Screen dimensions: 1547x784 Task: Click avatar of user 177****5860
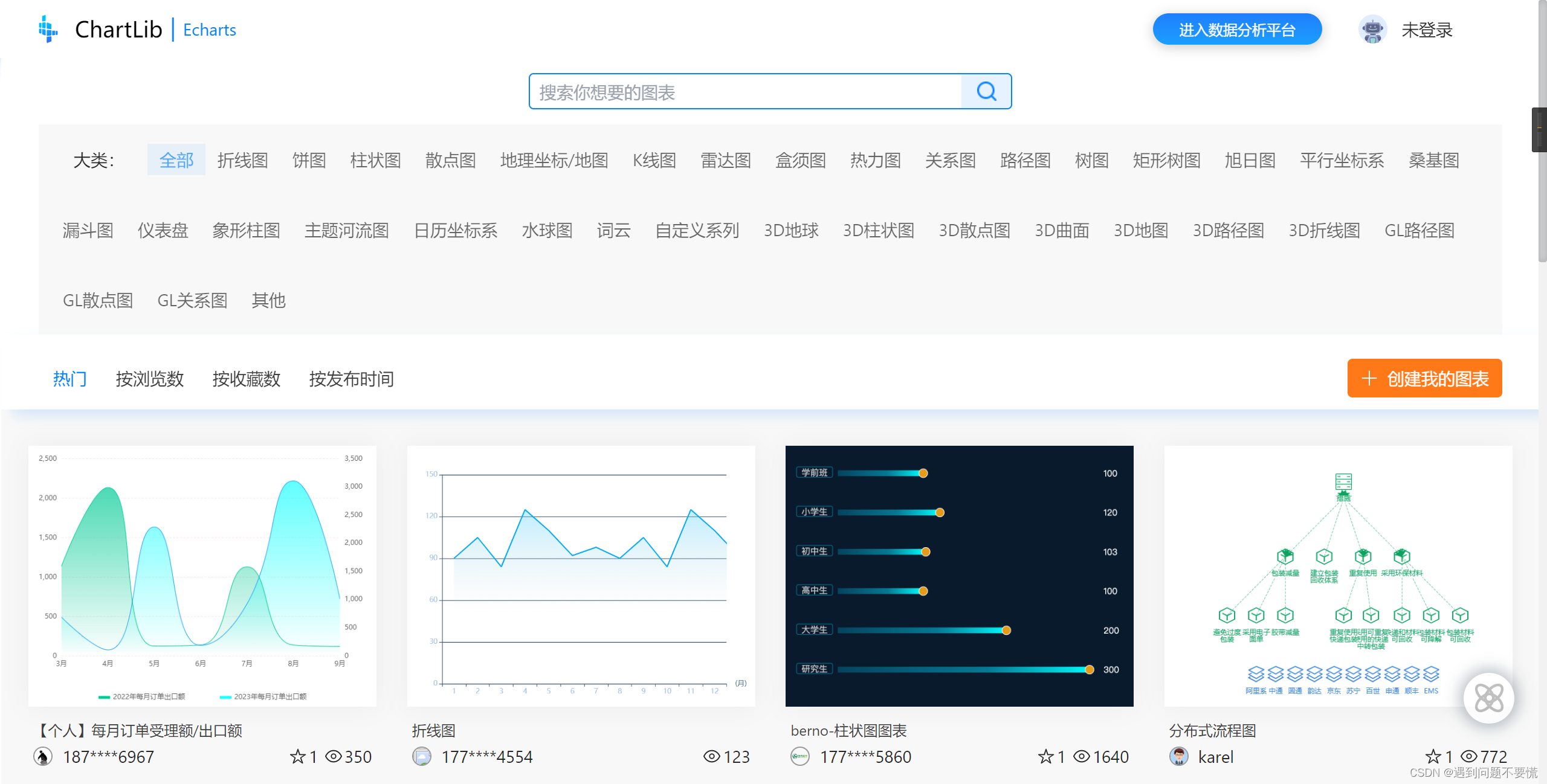pyautogui.click(x=800, y=756)
